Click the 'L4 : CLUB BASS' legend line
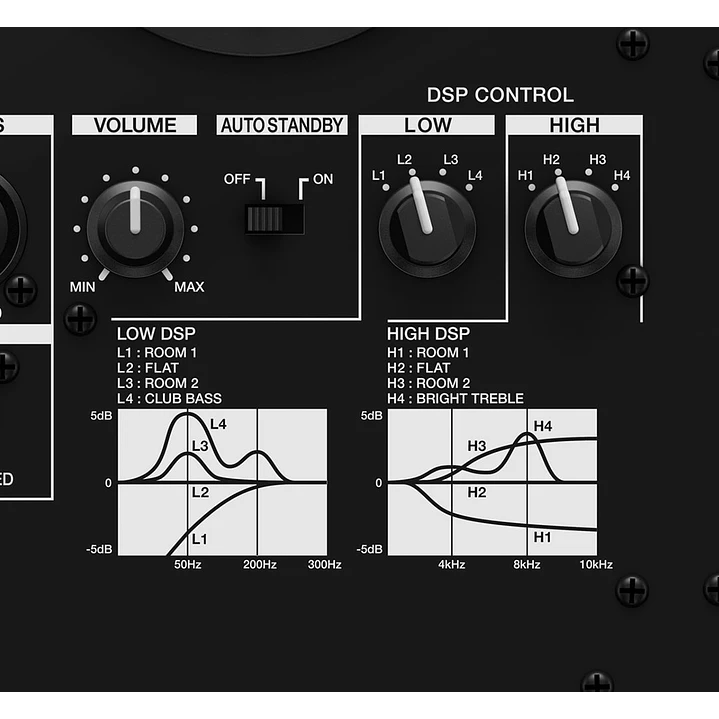The image size is (719, 719). click(x=169, y=398)
